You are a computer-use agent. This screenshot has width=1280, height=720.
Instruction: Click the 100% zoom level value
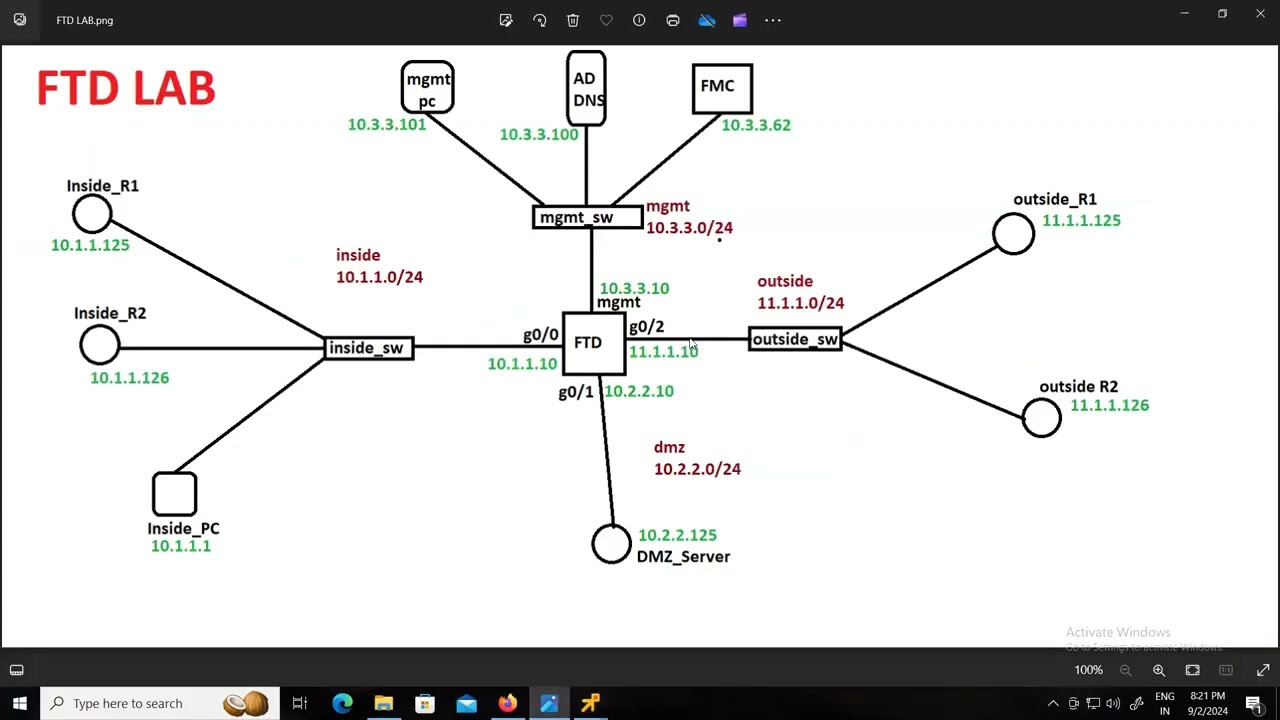tap(1089, 670)
